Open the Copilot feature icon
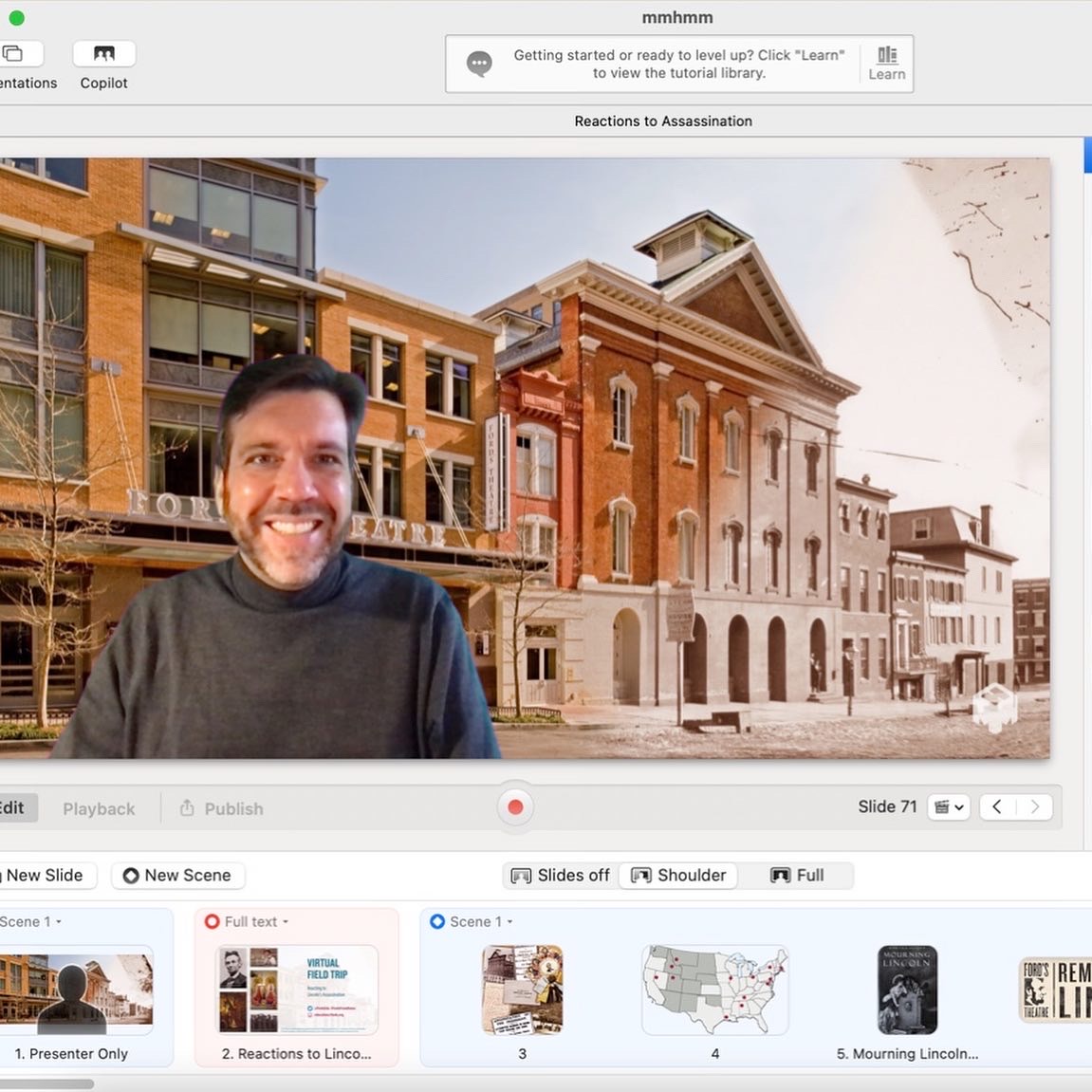1092x1092 pixels. pyautogui.click(x=103, y=54)
